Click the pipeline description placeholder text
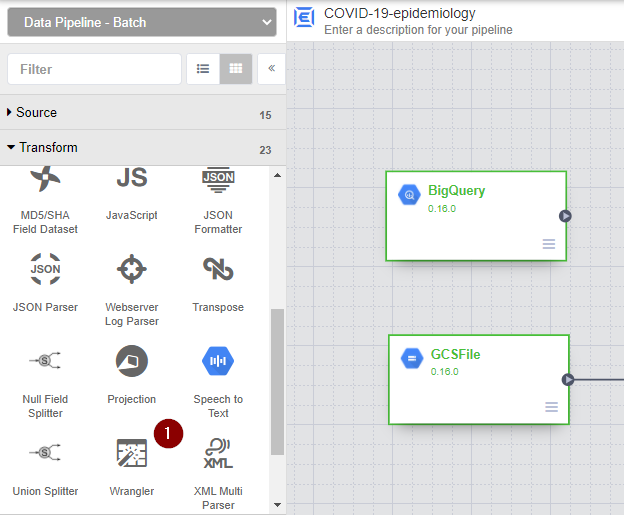This screenshot has width=624, height=515. (x=418, y=30)
